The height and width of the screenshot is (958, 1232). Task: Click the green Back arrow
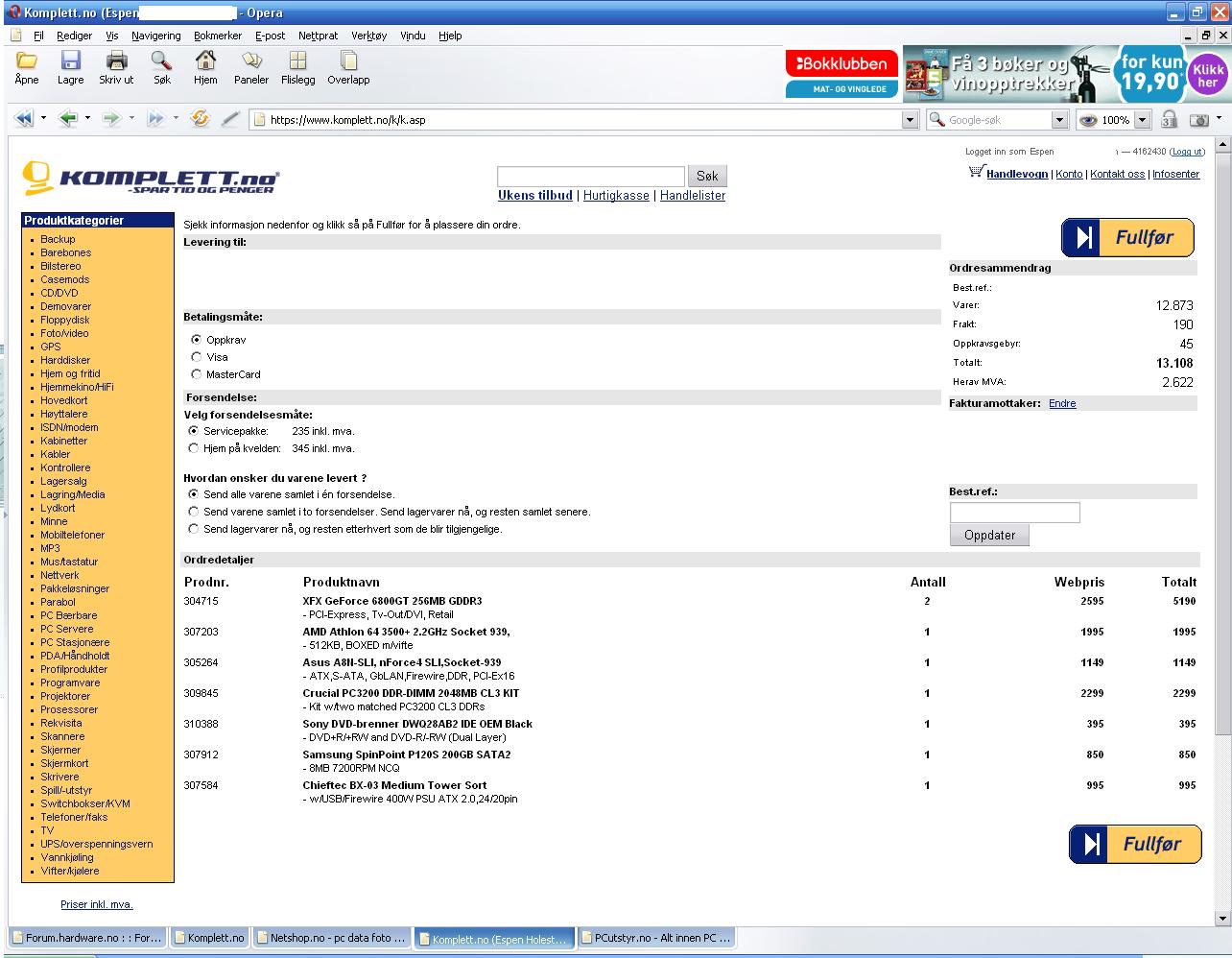coord(67,119)
